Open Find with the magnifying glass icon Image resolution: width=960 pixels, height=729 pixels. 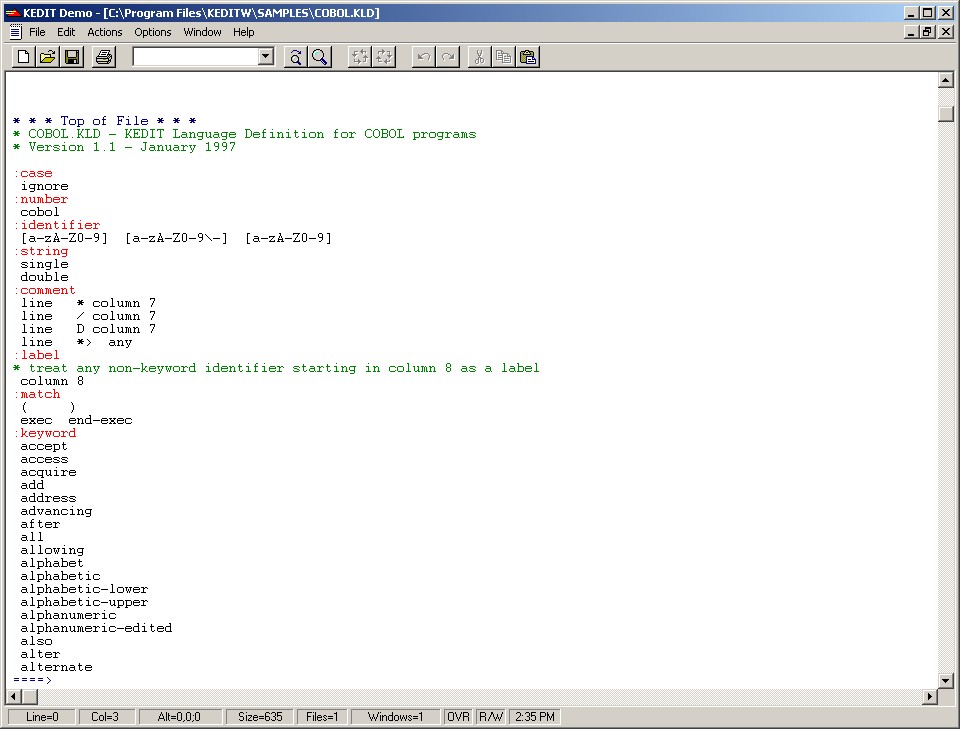pyautogui.click(x=320, y=58)
